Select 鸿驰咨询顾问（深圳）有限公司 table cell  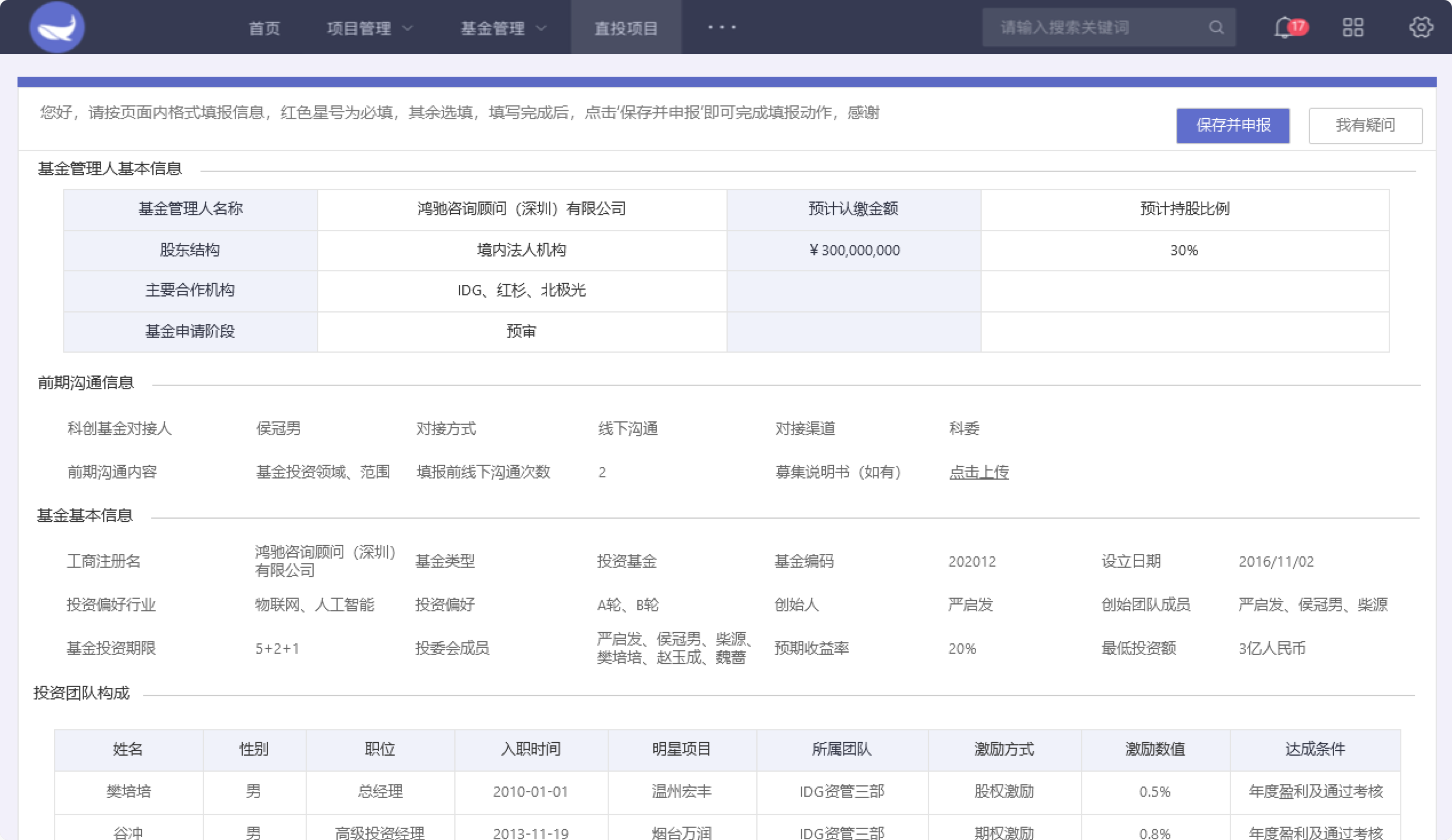tap(522, 209)
